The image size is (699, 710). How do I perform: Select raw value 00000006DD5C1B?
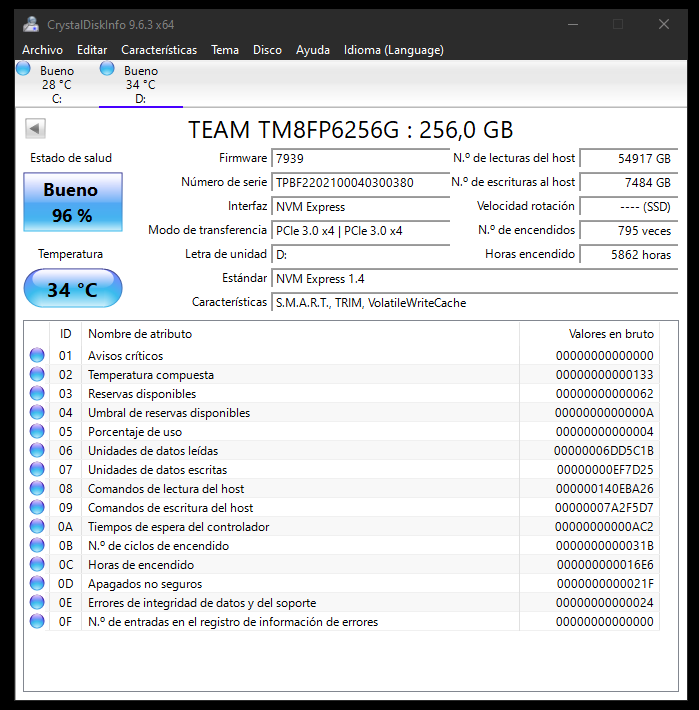(x=603, y=451)
